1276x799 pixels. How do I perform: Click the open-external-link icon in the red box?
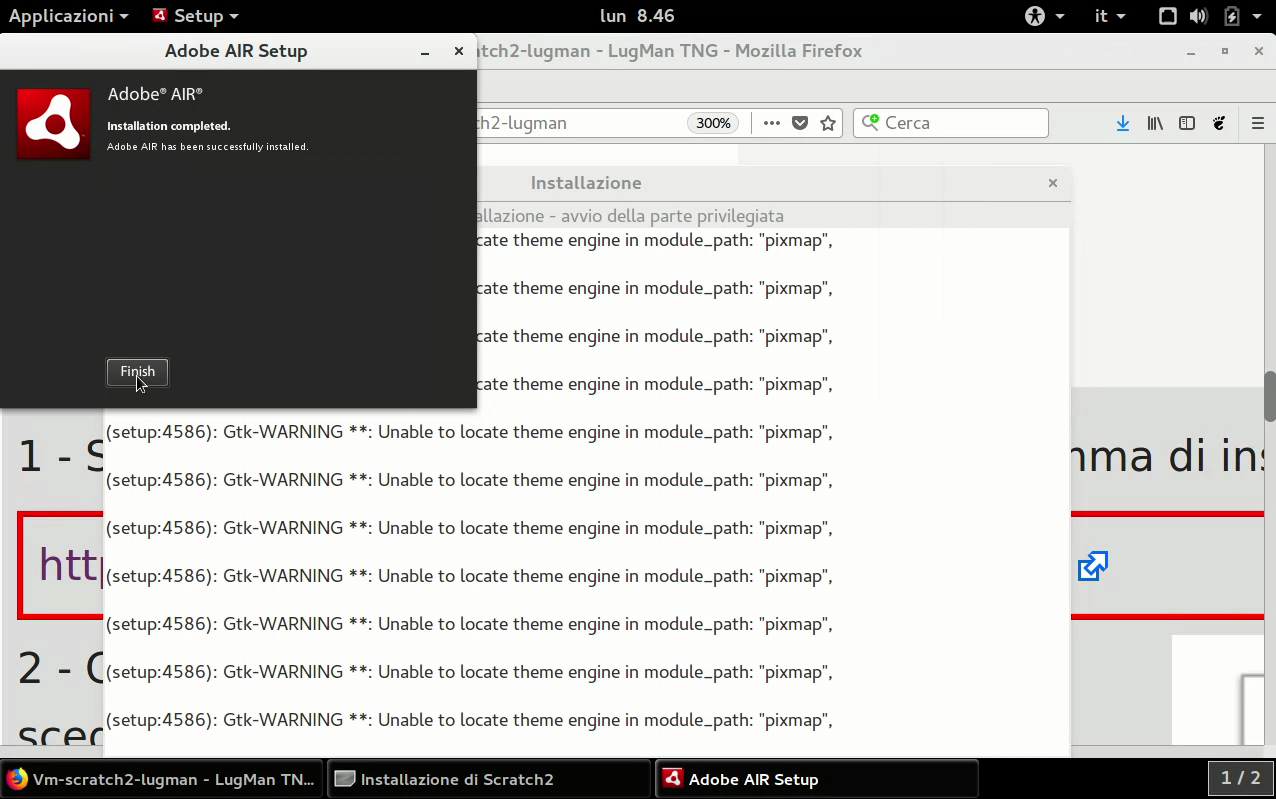(x=1092, y=566)
